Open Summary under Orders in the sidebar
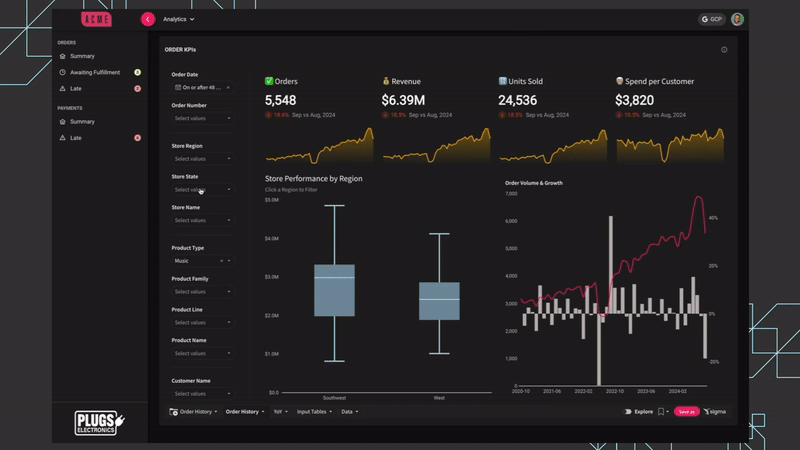This screenshot has height=450, width=800. tap(82, 56)
